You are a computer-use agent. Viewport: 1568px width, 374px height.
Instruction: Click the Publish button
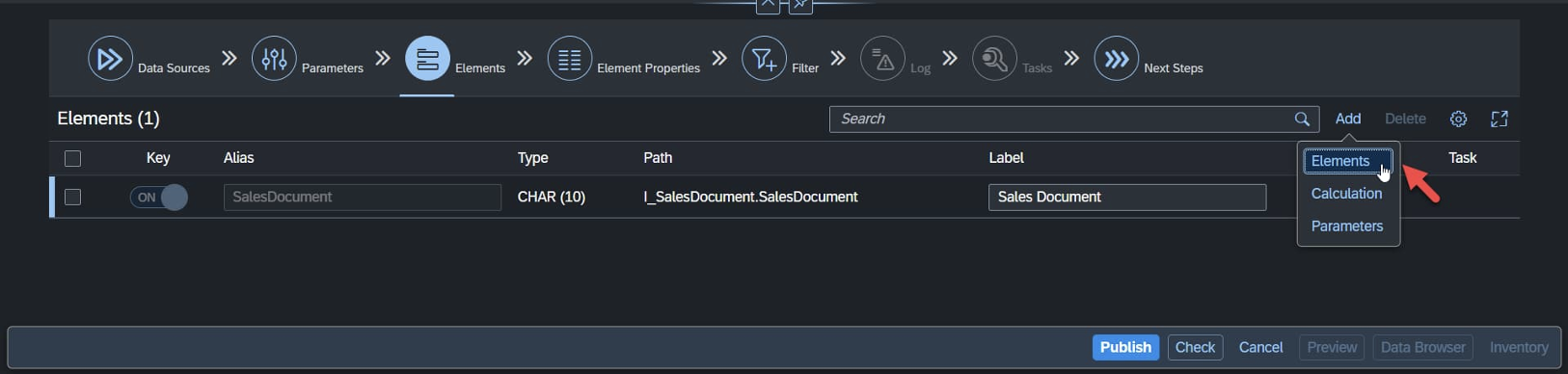coord(1125,347)
